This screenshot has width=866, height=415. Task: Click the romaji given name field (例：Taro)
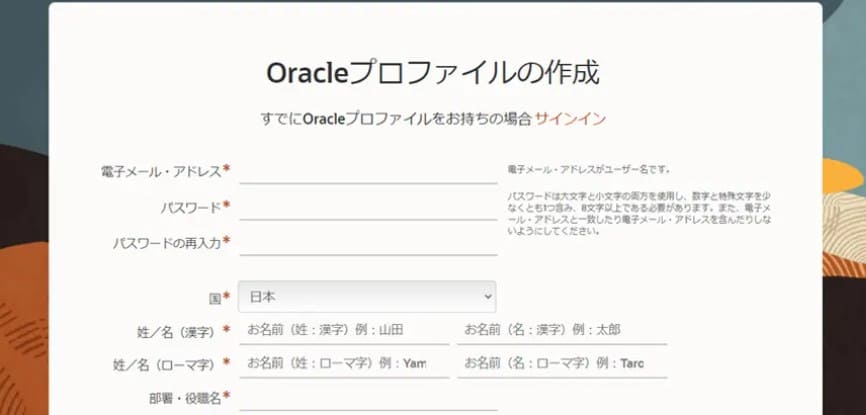tap(562, 364)
